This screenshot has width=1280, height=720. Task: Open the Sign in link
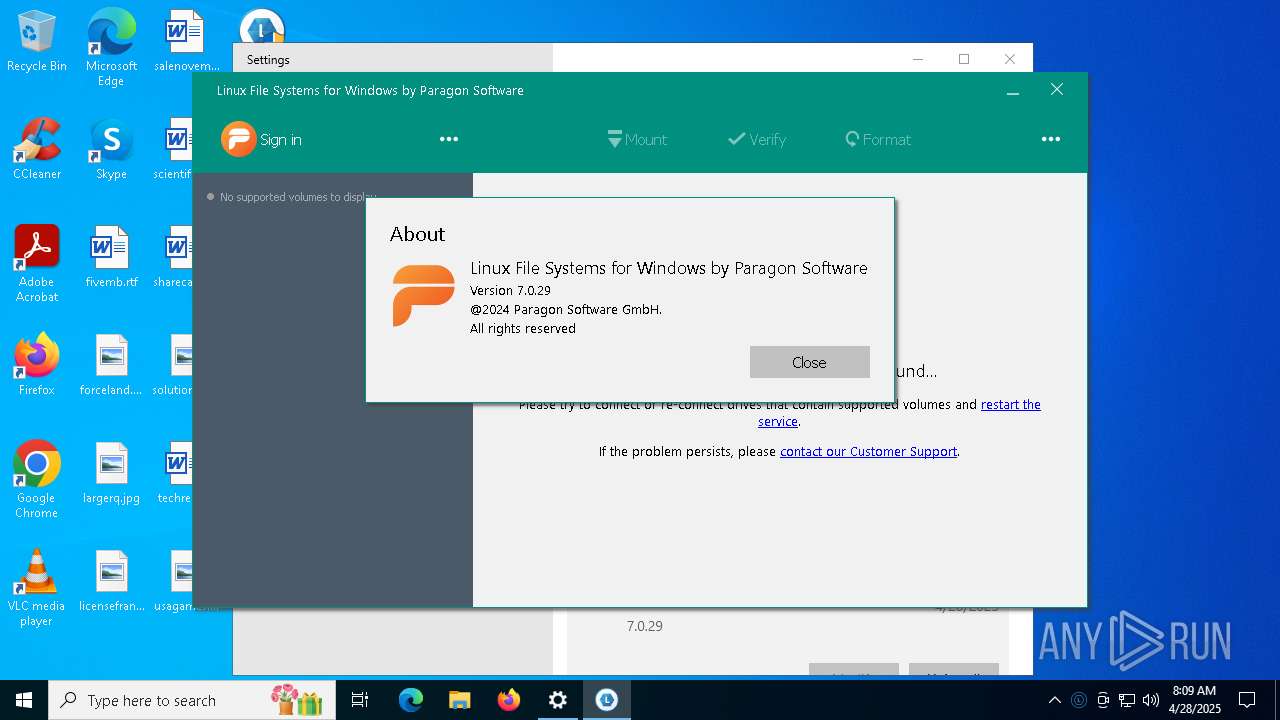pos(281,140)
